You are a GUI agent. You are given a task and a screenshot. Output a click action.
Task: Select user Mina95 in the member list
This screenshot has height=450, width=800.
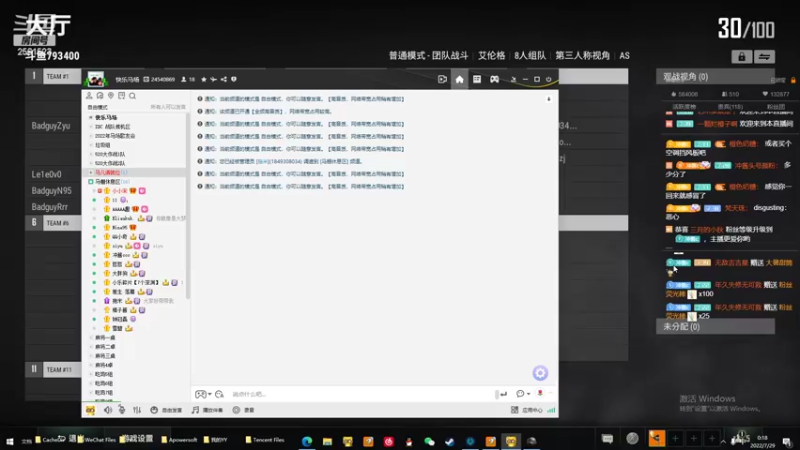tap(120, 228)
